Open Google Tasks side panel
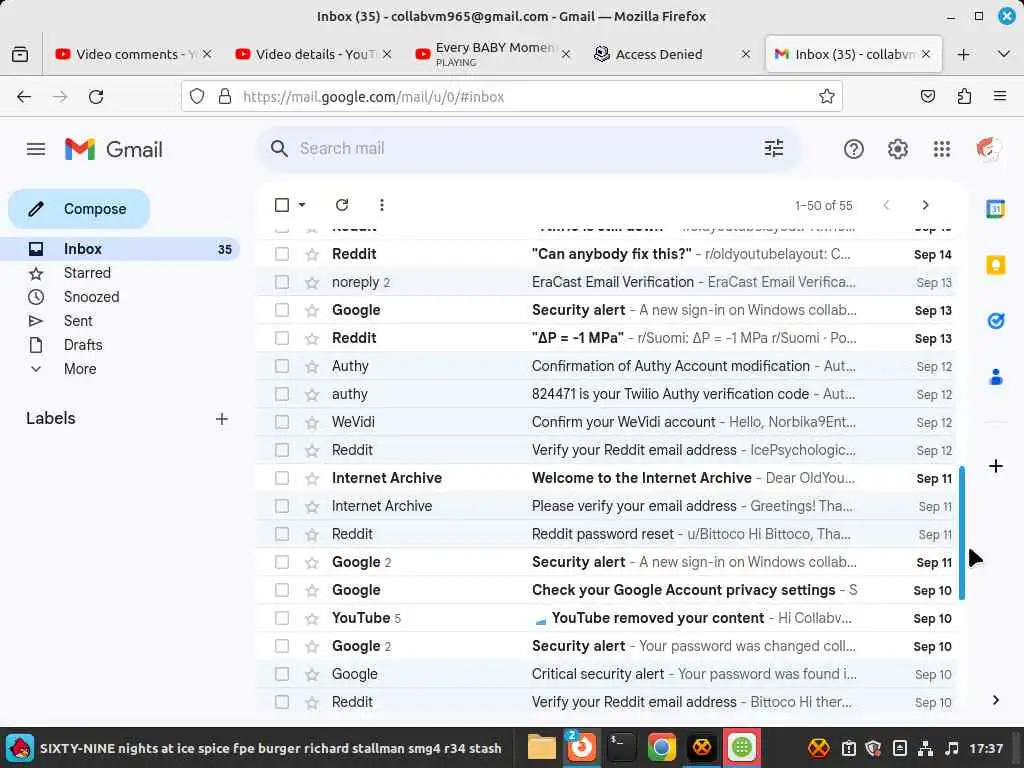Viewport: 1024px width, 768px height. [995, 321]
